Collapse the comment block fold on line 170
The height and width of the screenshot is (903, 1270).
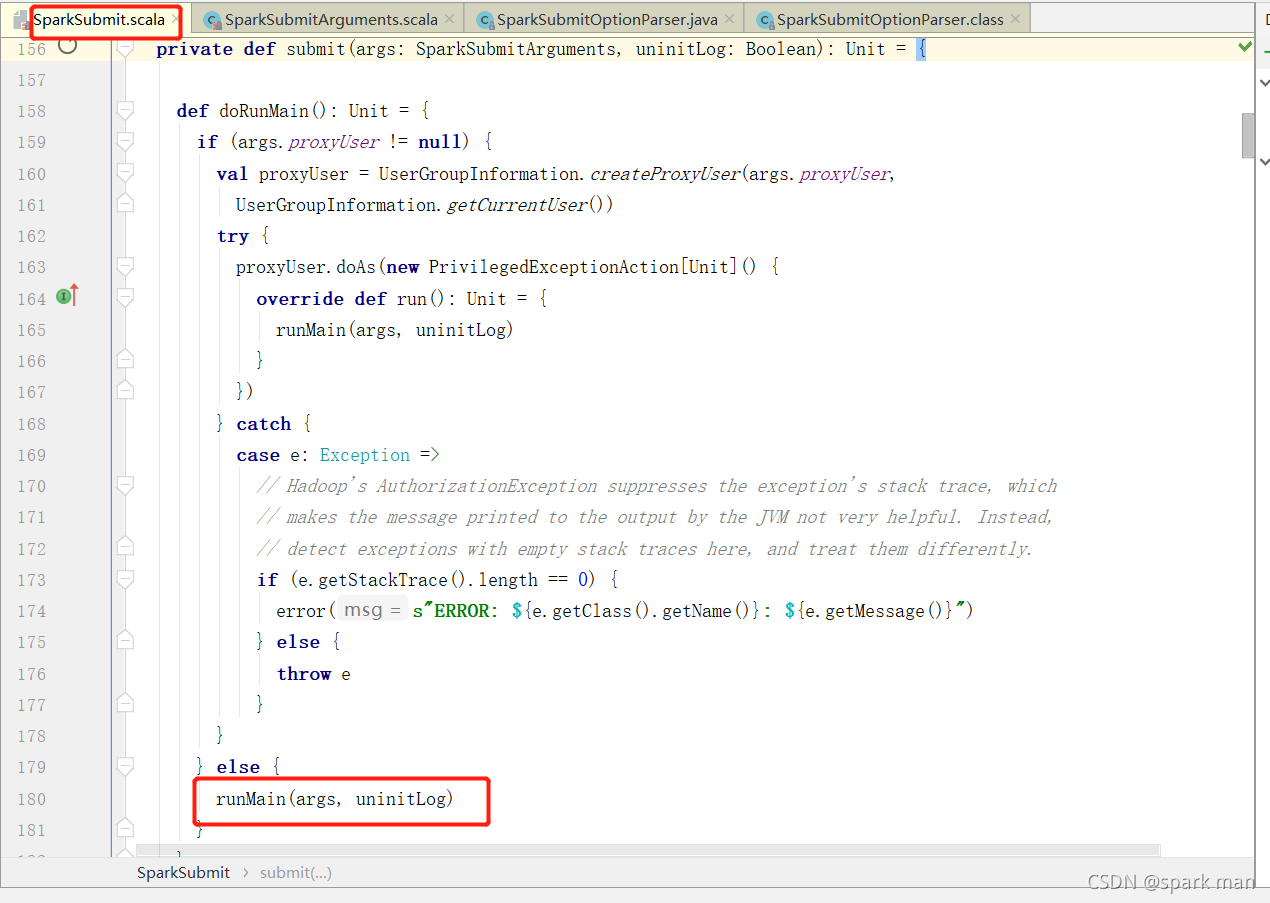click(125, 485)
